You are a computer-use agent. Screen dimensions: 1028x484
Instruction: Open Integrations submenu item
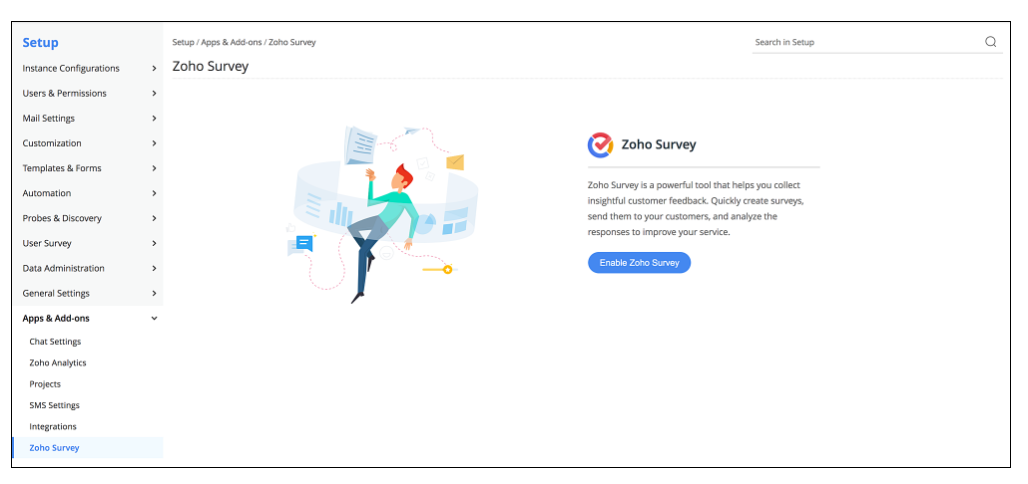click(53, 426)
